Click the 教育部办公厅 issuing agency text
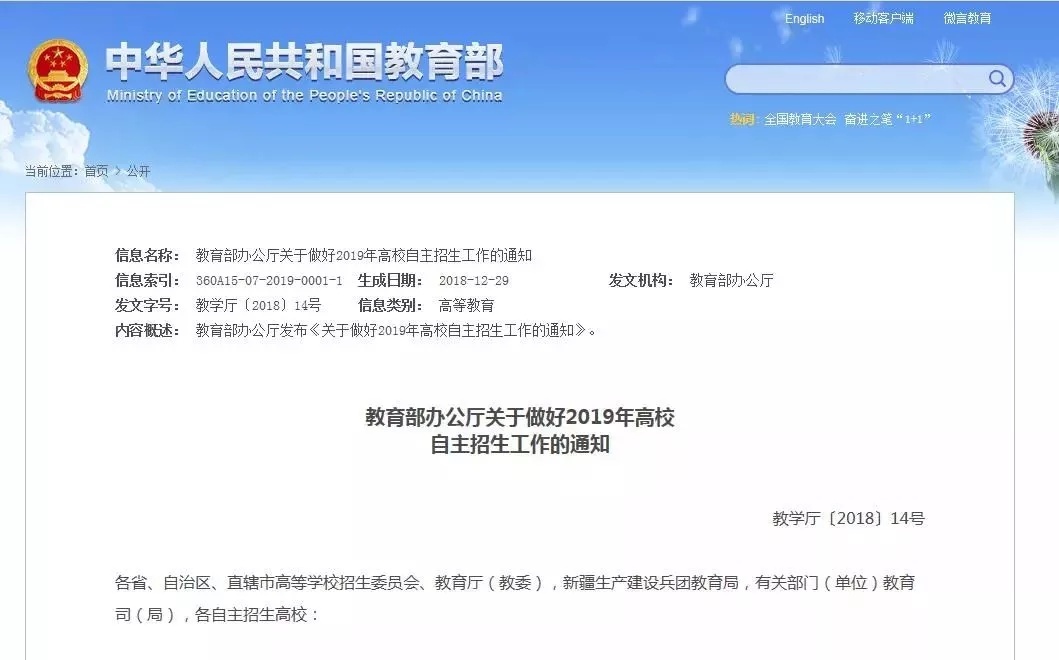Image resolution: width=1059 pixels, height=660 pixels. [729, 281]
